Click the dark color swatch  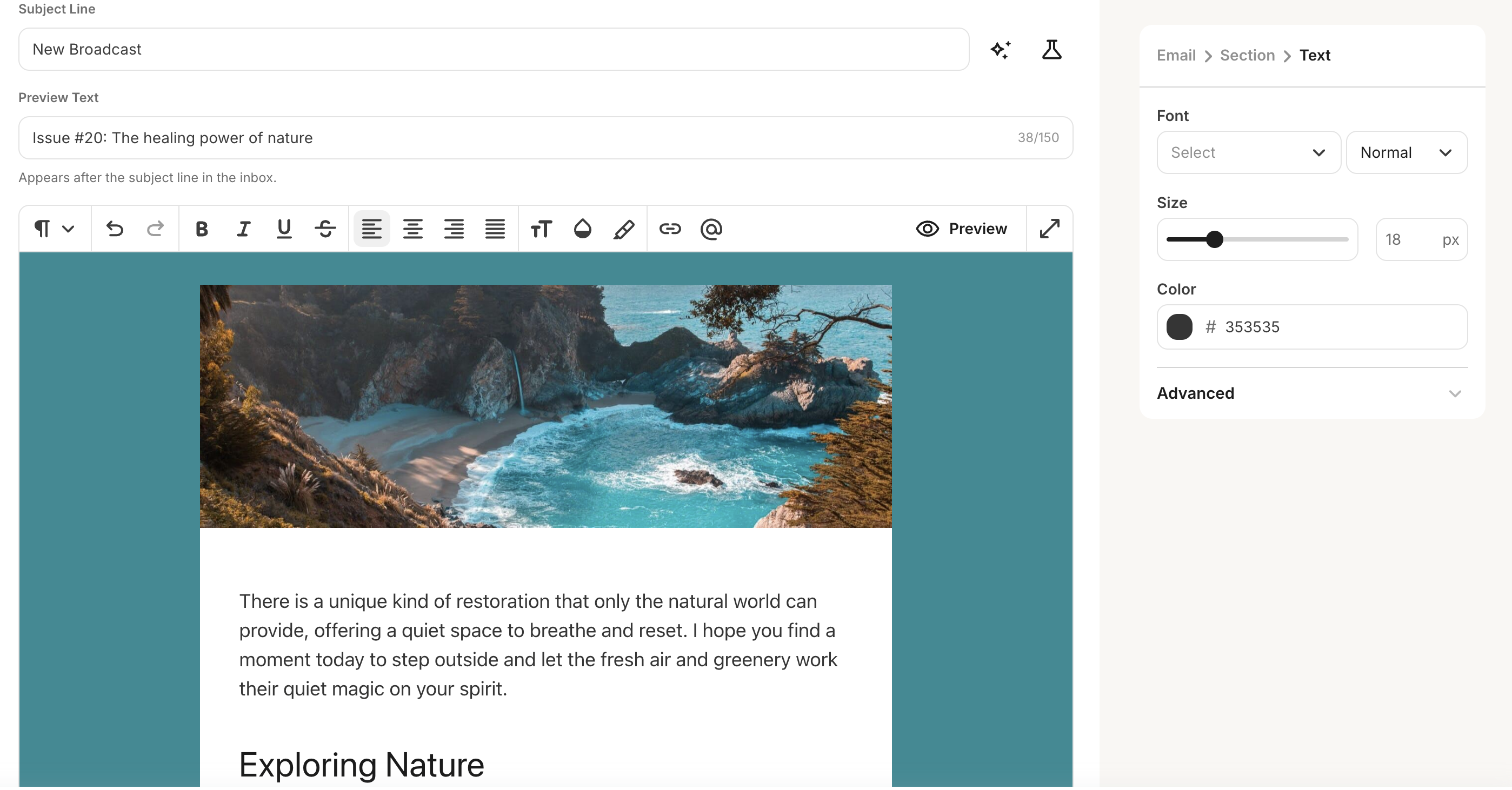[x=1178, y=327]
